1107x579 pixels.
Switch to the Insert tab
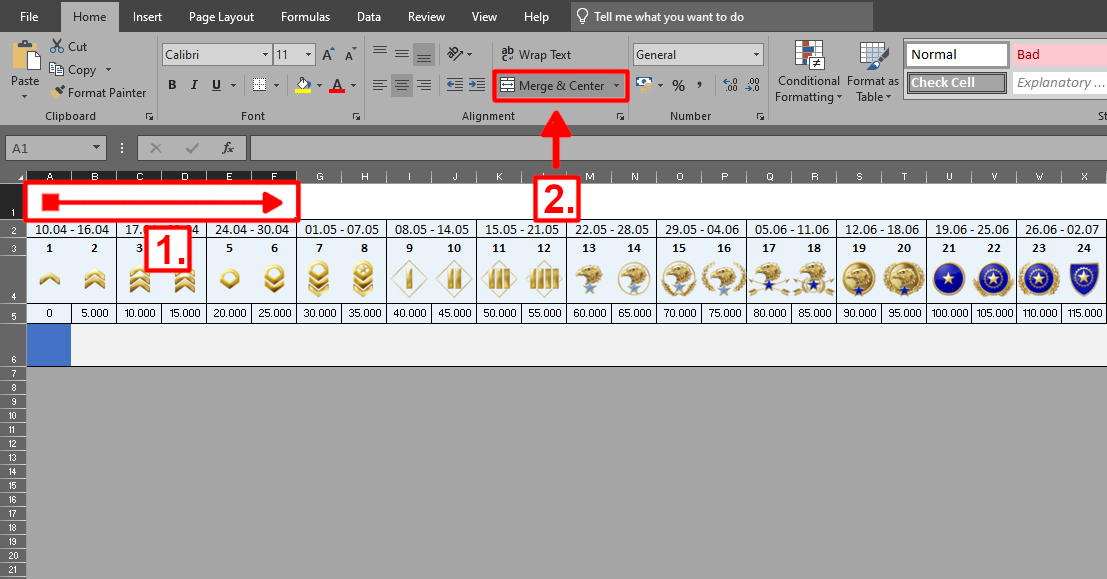(x=147, y=16)
